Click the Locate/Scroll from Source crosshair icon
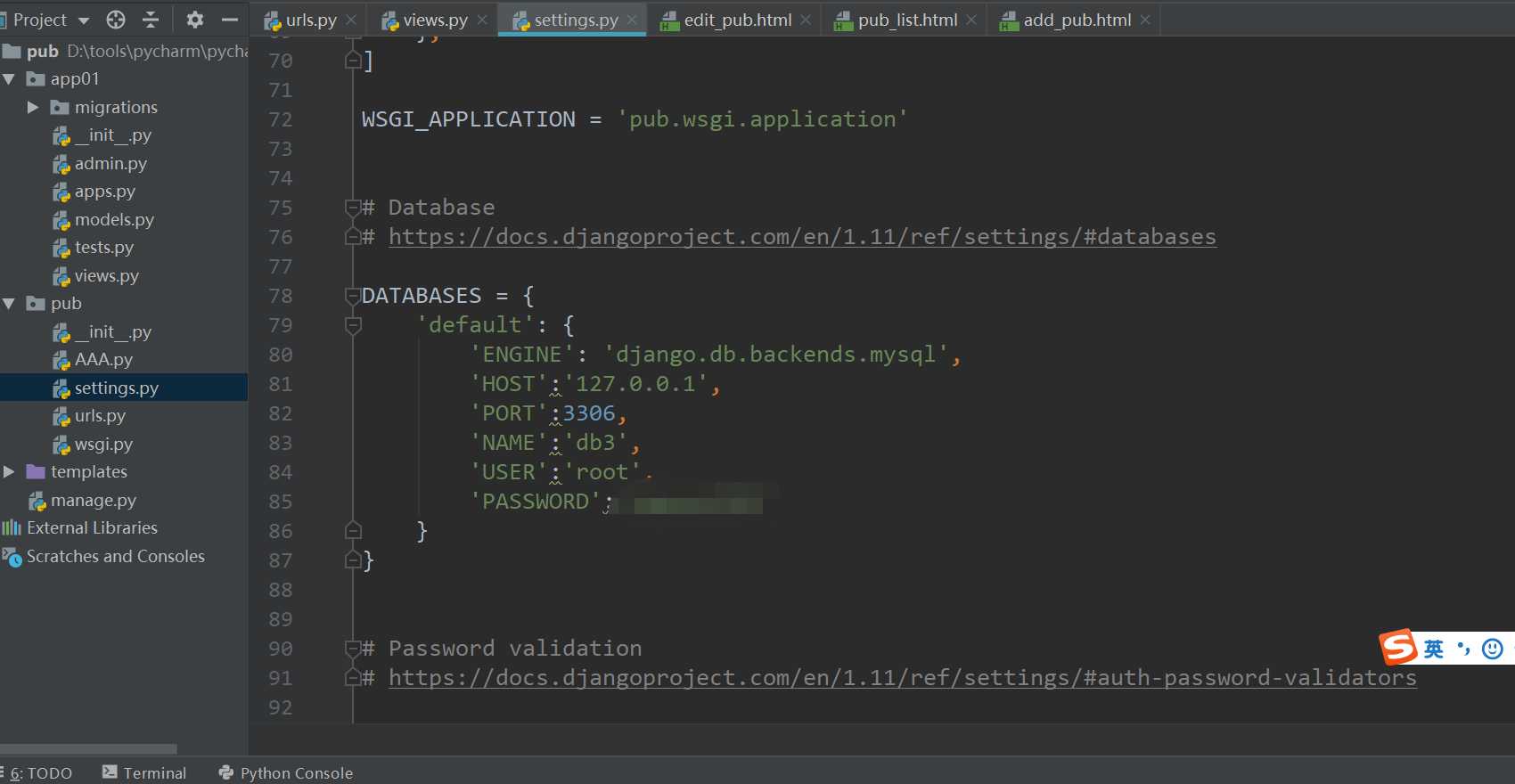 point(116,20)
